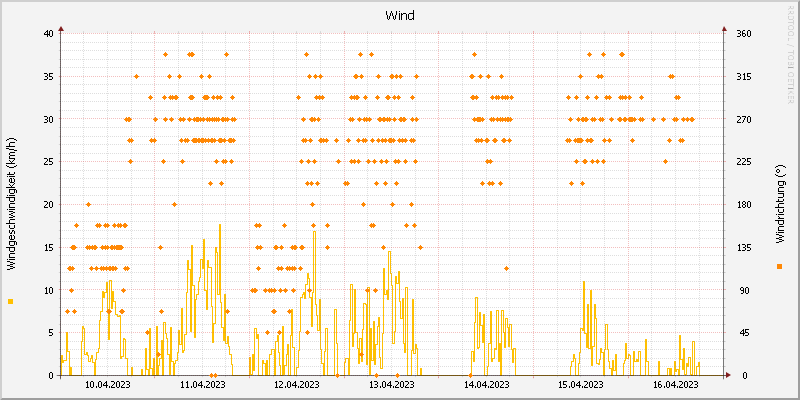The width and height of the screenshot is (800, 400).
Task: Click the right axis value 180
Action: [x=744, y=205]
